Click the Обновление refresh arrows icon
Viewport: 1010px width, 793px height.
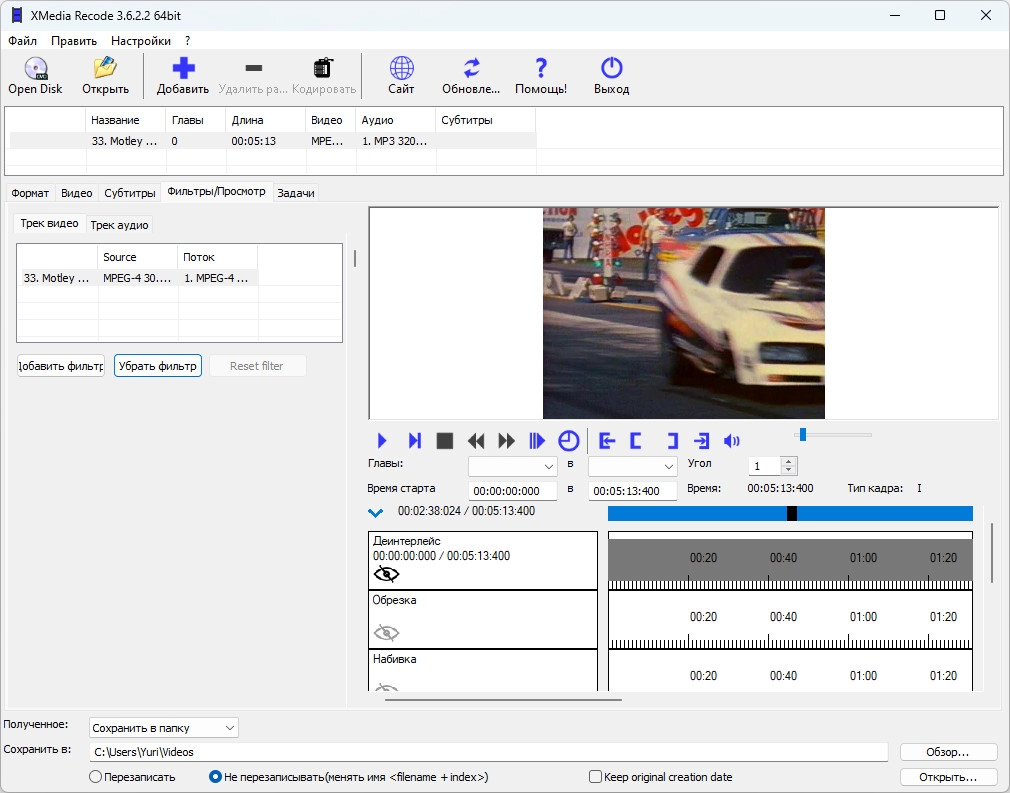471,69
